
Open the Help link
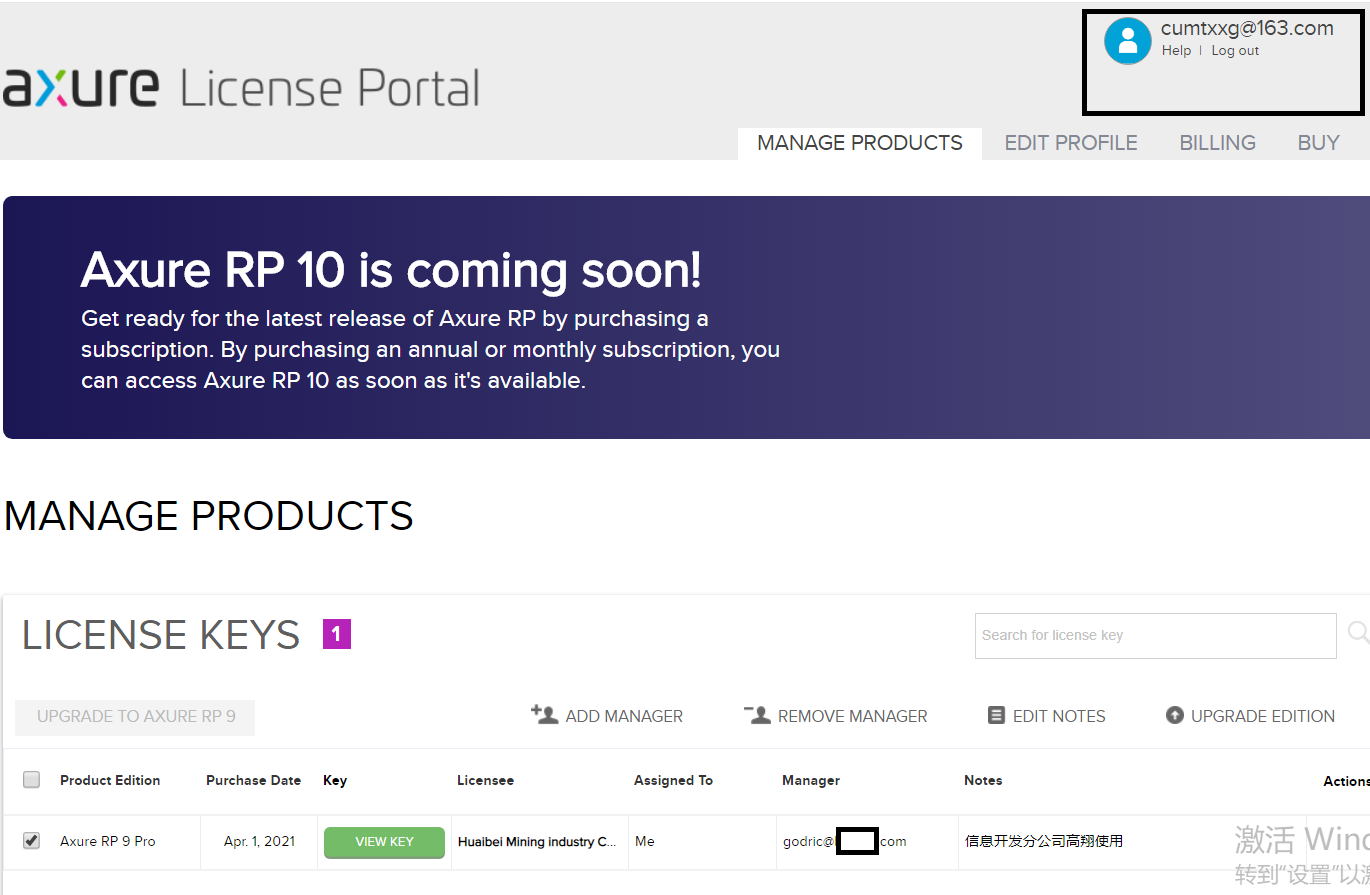click(x=1177, y=50)
